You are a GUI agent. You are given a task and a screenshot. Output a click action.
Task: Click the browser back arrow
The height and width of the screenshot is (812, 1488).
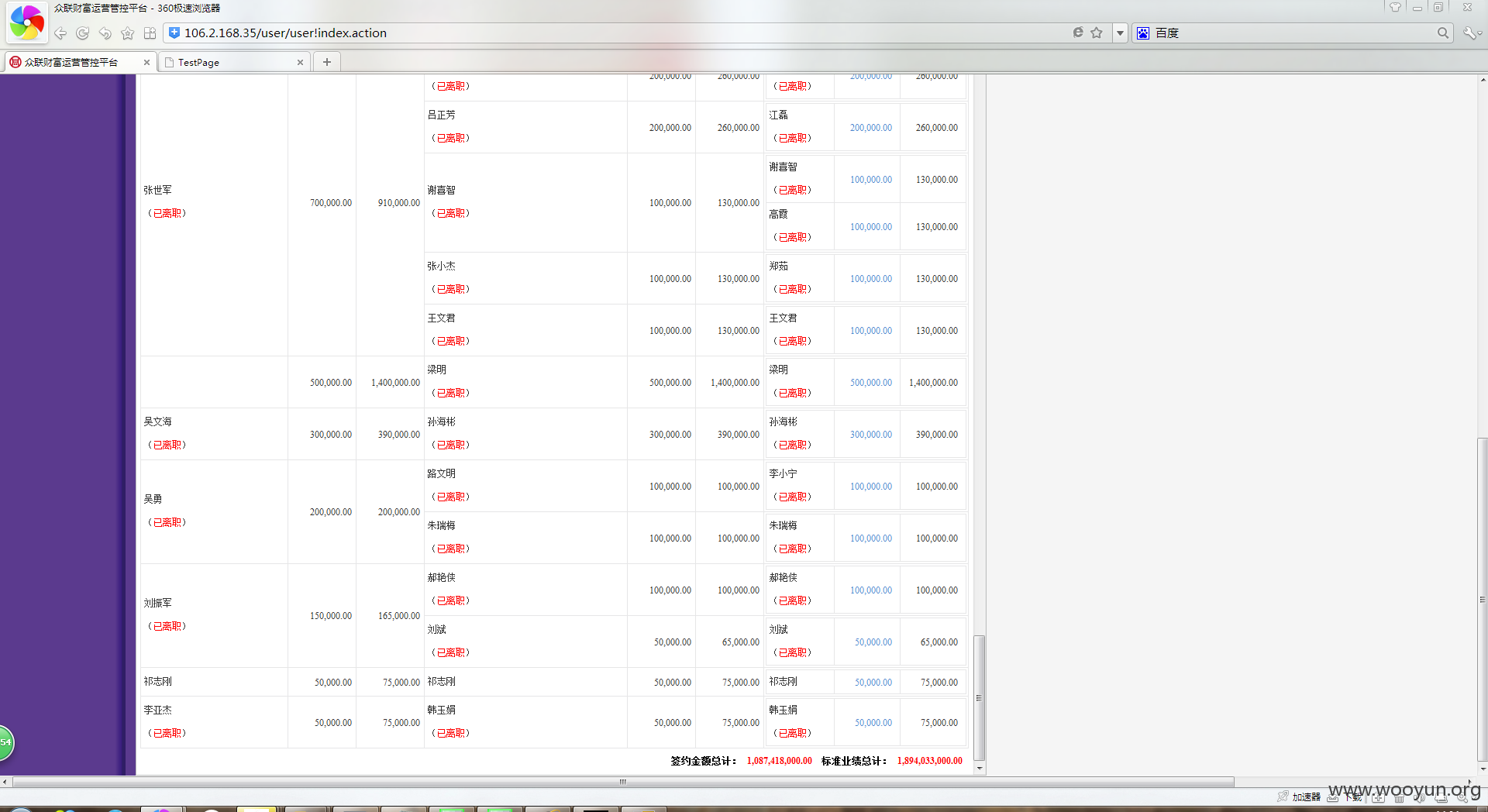(x=60, y=33)
